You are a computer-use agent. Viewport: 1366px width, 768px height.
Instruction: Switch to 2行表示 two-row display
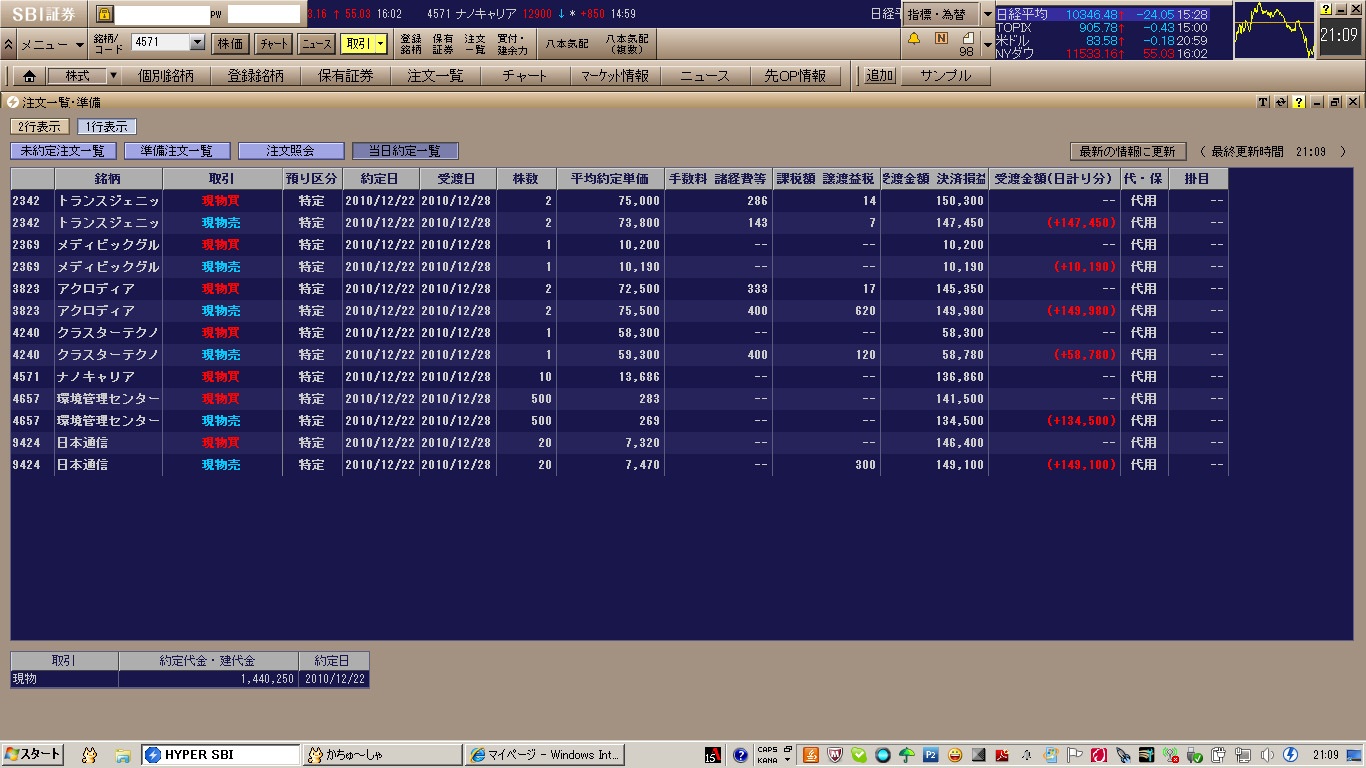(39, 127)
